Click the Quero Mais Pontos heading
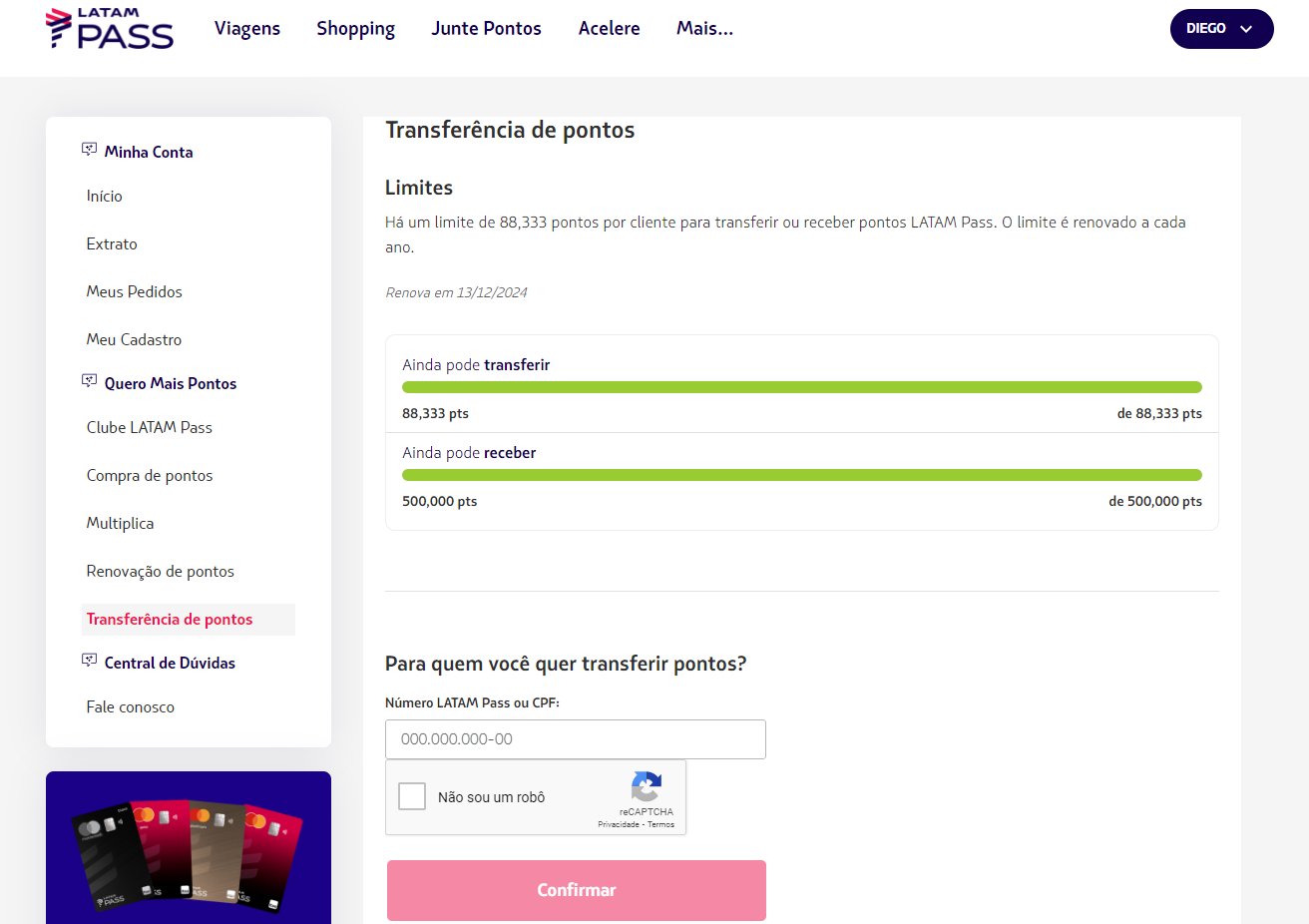1309x924 pixels. (171, 383)
